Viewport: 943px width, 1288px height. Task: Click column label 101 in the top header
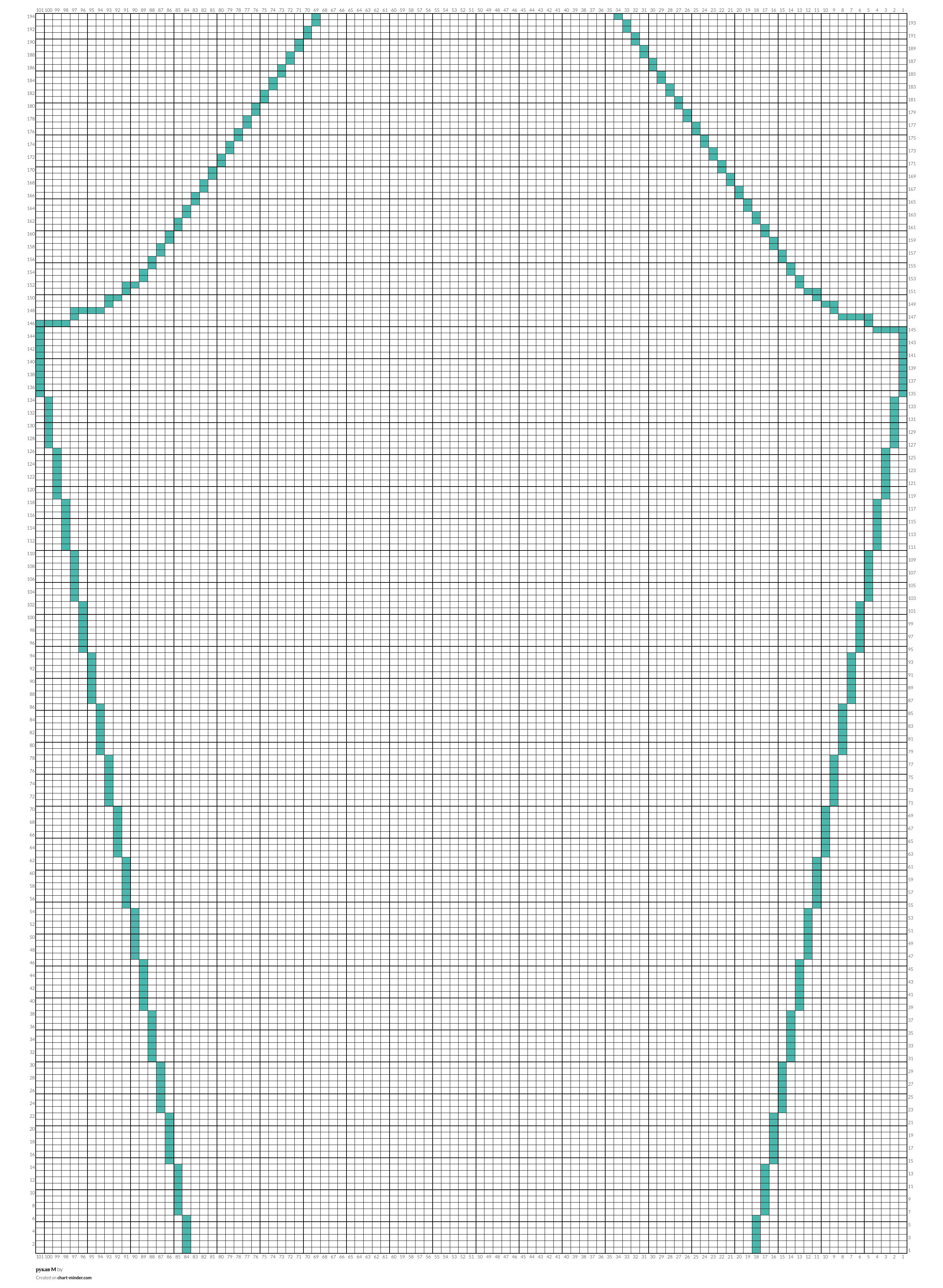(x=40, y=10)
